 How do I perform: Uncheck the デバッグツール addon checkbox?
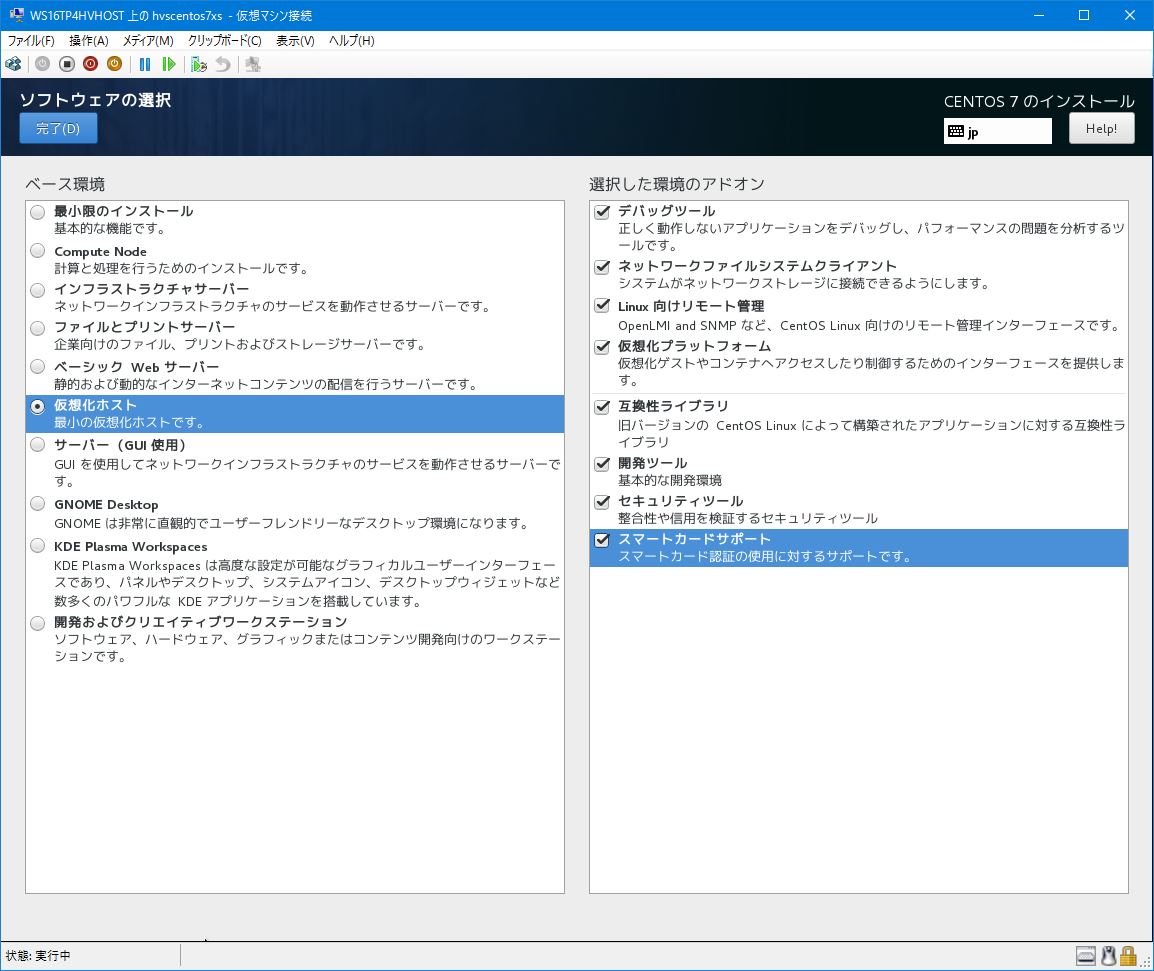coord(602,212)
